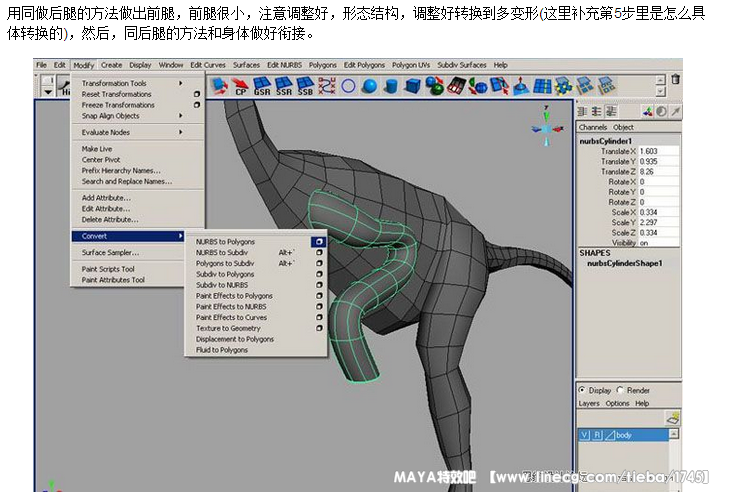Open the layer editor Options menu

pyautogui.click(x=617, y=404)
